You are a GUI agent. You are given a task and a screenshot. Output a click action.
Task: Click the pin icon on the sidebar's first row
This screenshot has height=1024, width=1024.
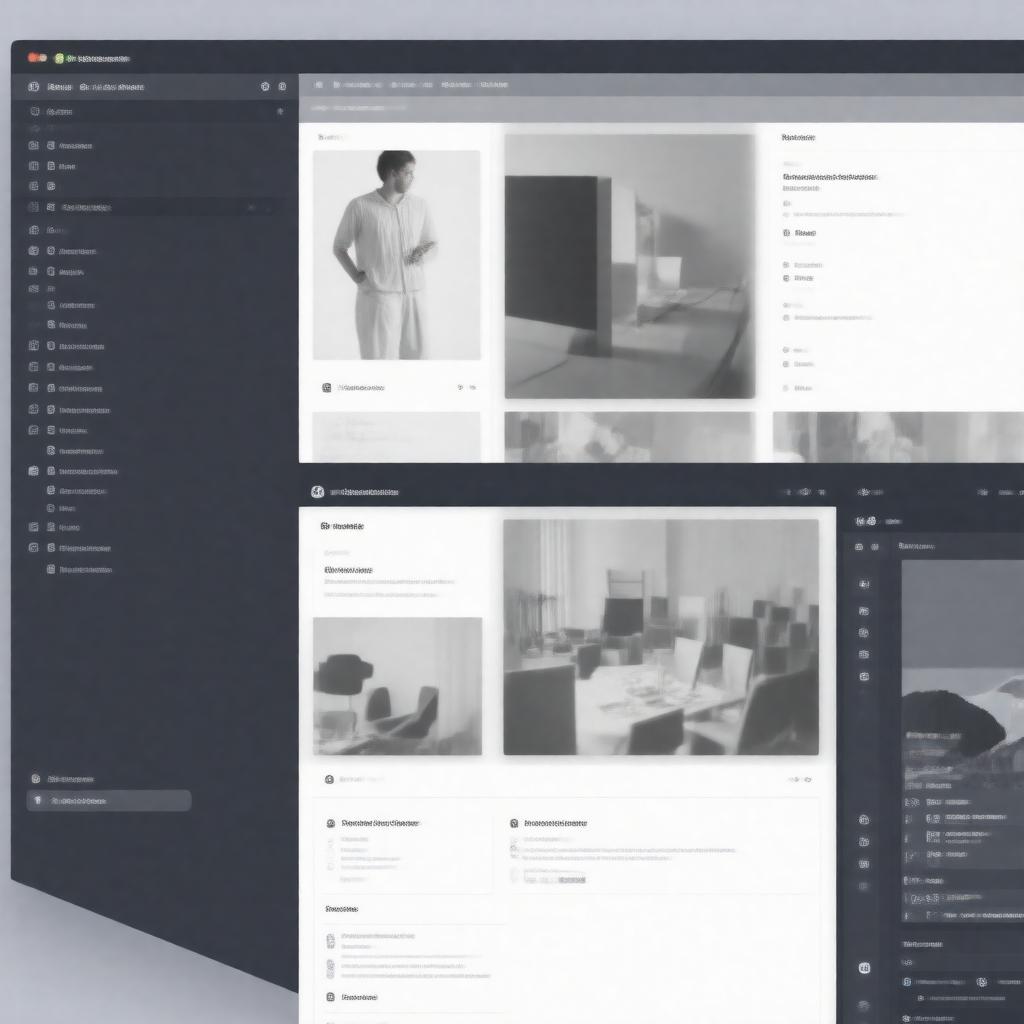279,112
